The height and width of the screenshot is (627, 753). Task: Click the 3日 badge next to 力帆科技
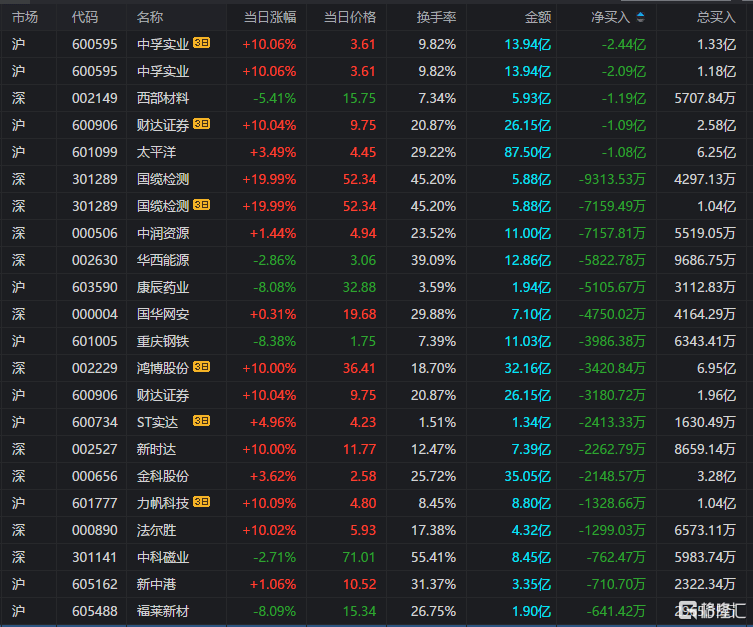point(201,503)
